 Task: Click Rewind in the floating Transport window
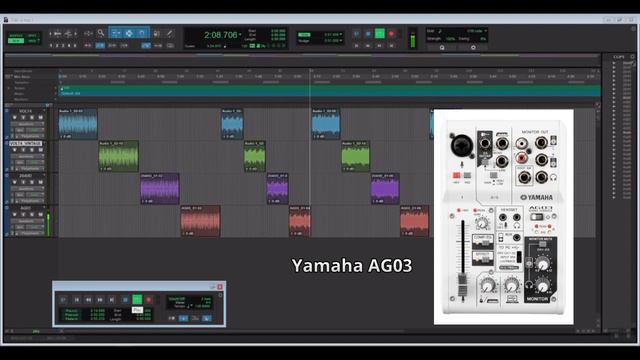88,300
